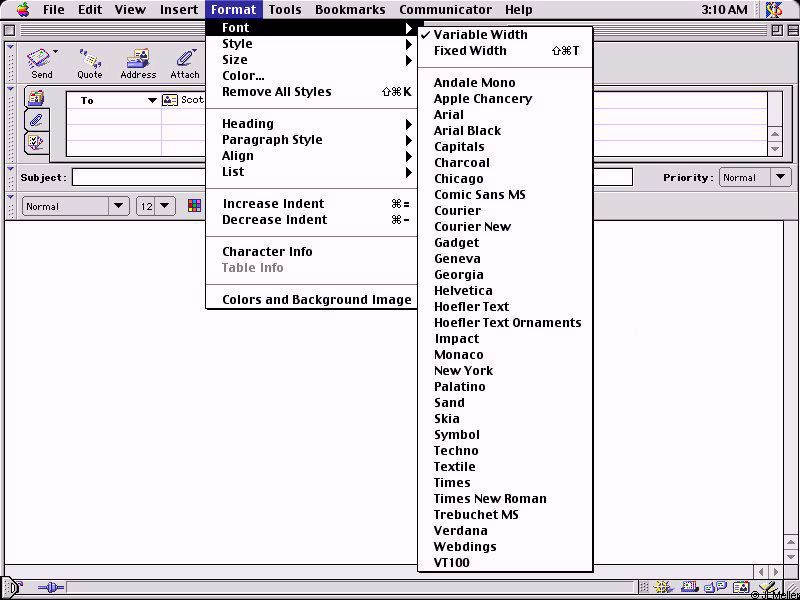
Task: Collapse the formatting toolbar with its triangle
Action: coord(10,197)
